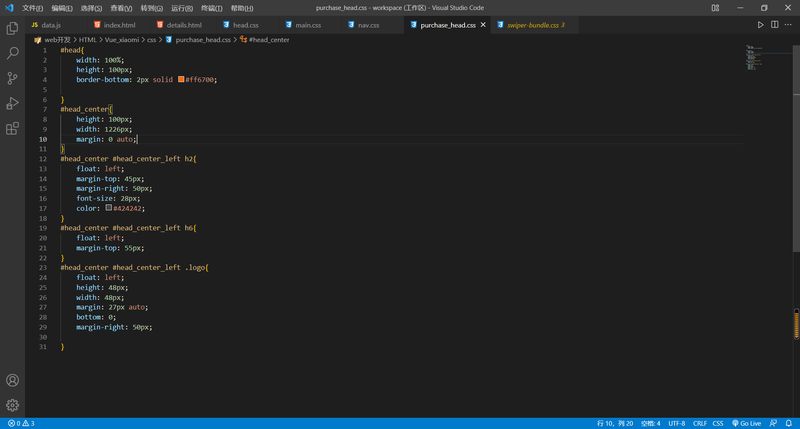The image size is (800, 429).
Task: Click the web开发 breadcrumb
Action: click(57, 40)
